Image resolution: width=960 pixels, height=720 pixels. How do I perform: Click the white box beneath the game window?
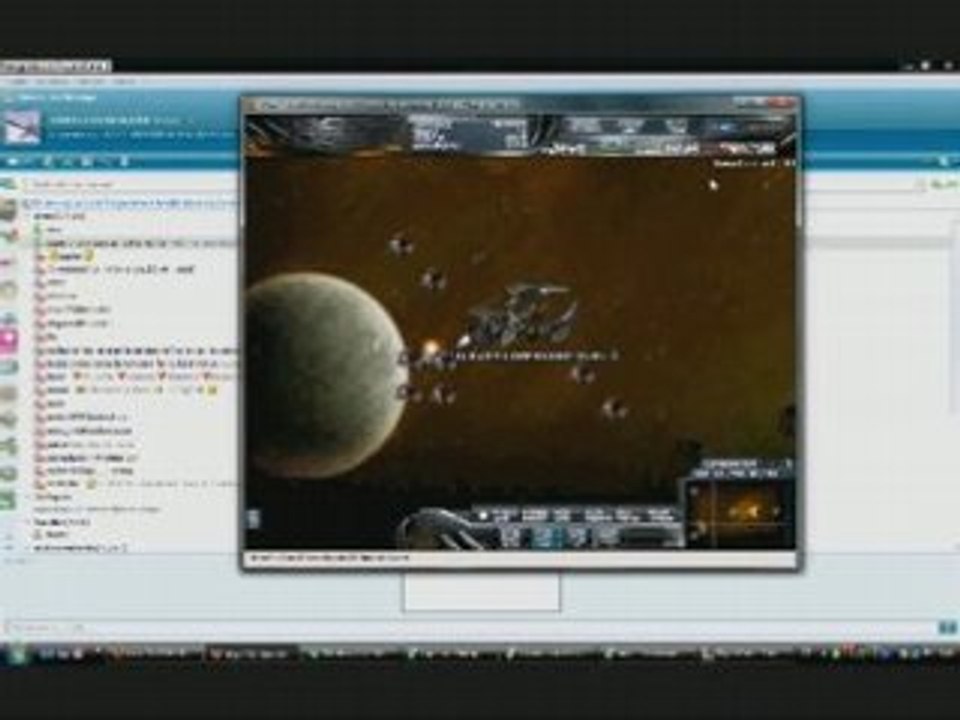click(x=481, y=591)
